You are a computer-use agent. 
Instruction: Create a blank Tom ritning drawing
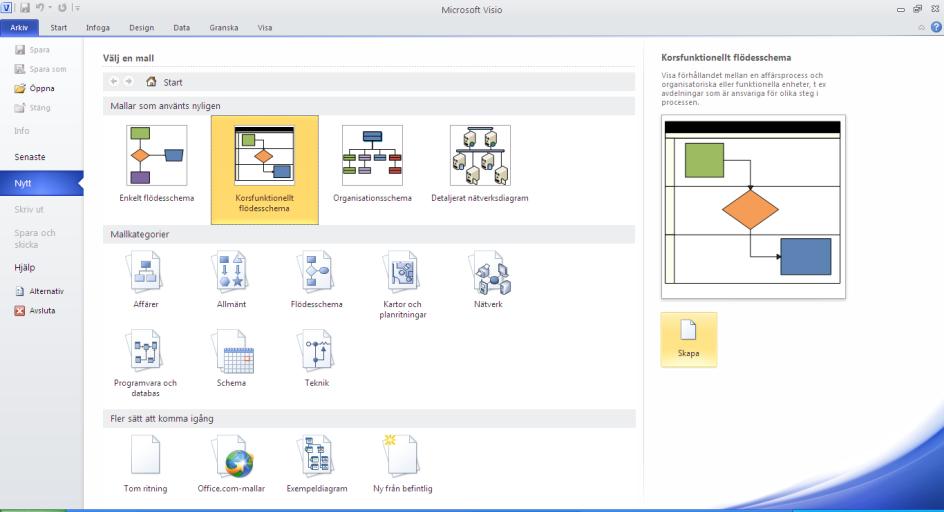pos(146,464)
